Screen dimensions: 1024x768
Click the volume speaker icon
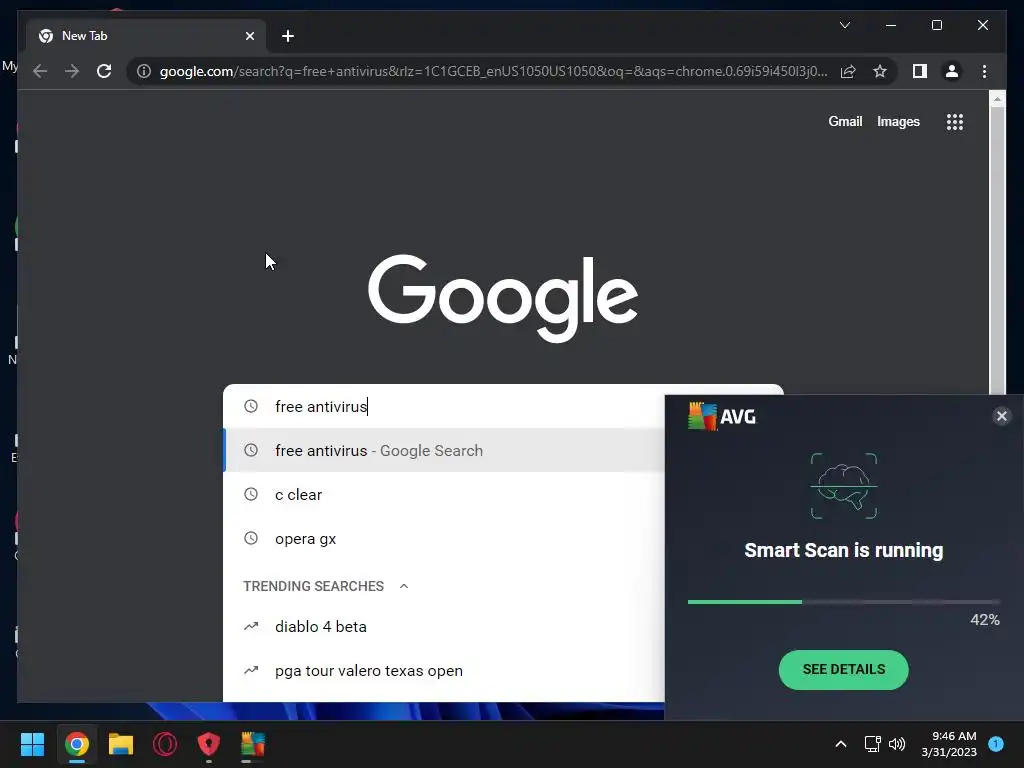coord(897,744)
